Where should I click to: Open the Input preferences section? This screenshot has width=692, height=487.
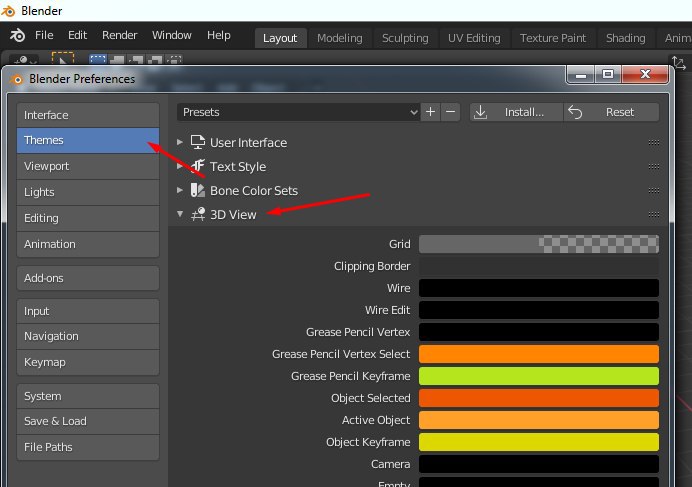[x=88, y=311]
